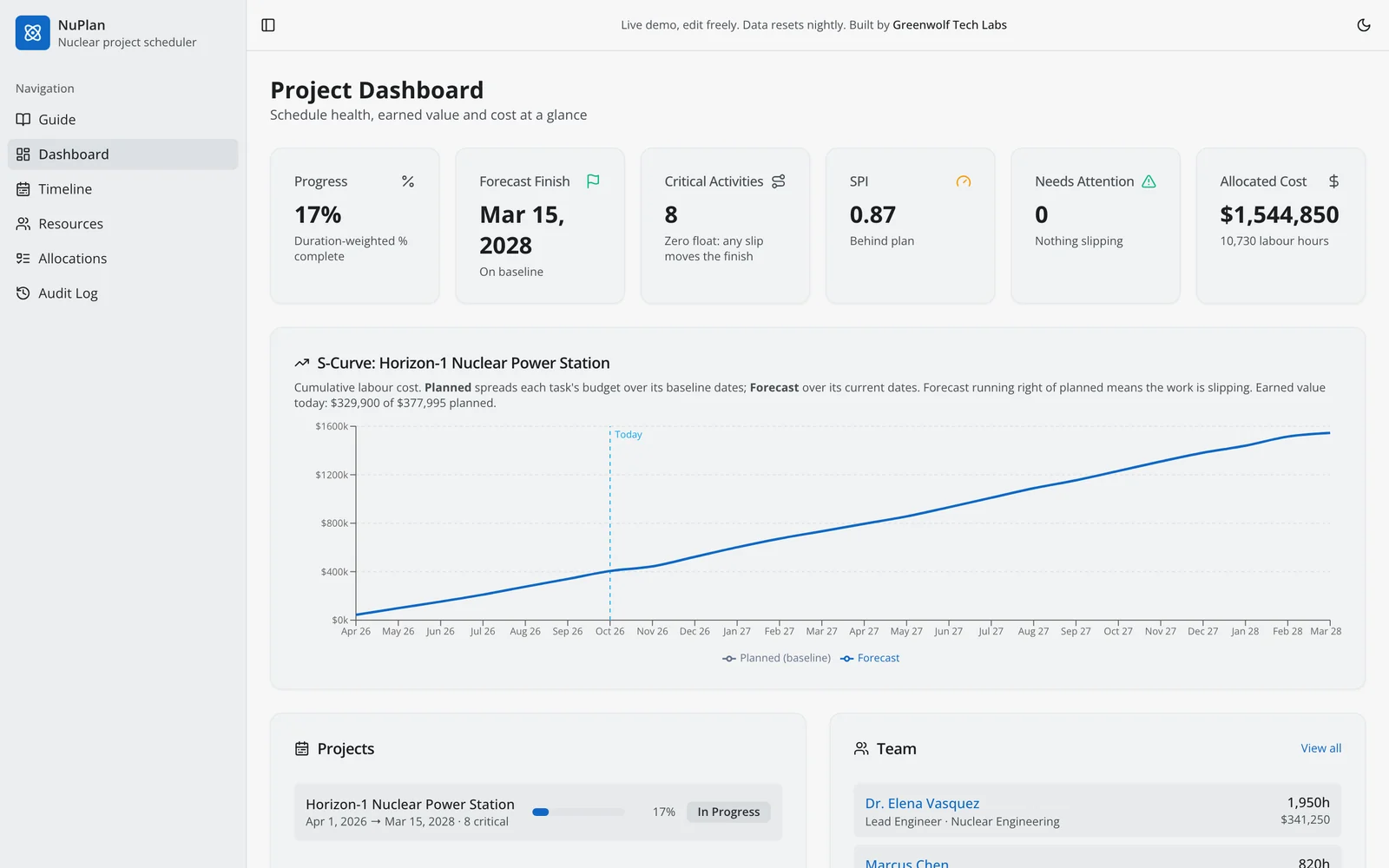
Task: Click the 0.87 SPI value
Action: (872, 214)
